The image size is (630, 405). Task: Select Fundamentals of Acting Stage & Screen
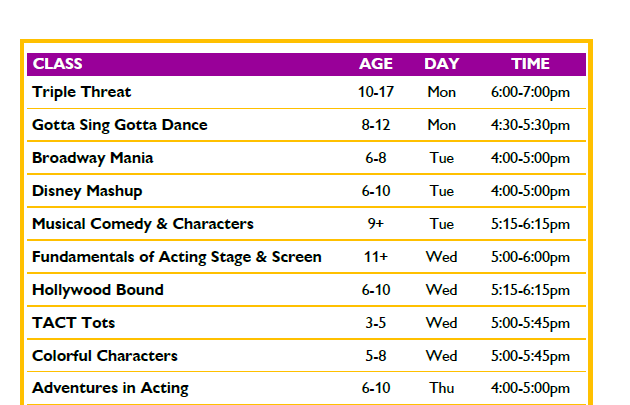pyautogui.click(x=177, y=257)
